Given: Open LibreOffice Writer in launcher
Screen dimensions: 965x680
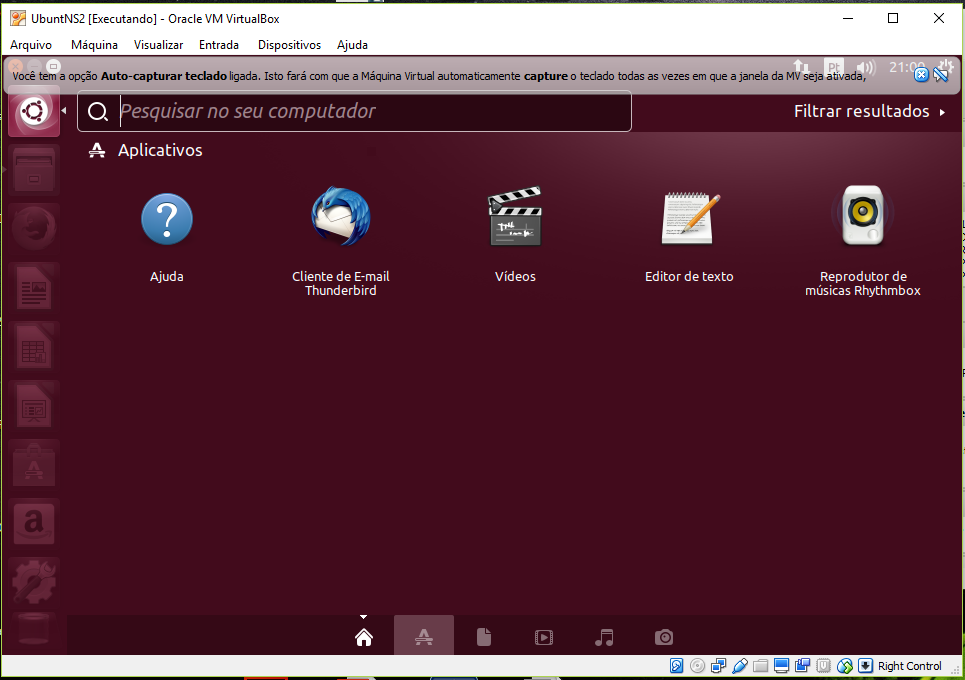Looking at the screenshot, I should [34, 287].
